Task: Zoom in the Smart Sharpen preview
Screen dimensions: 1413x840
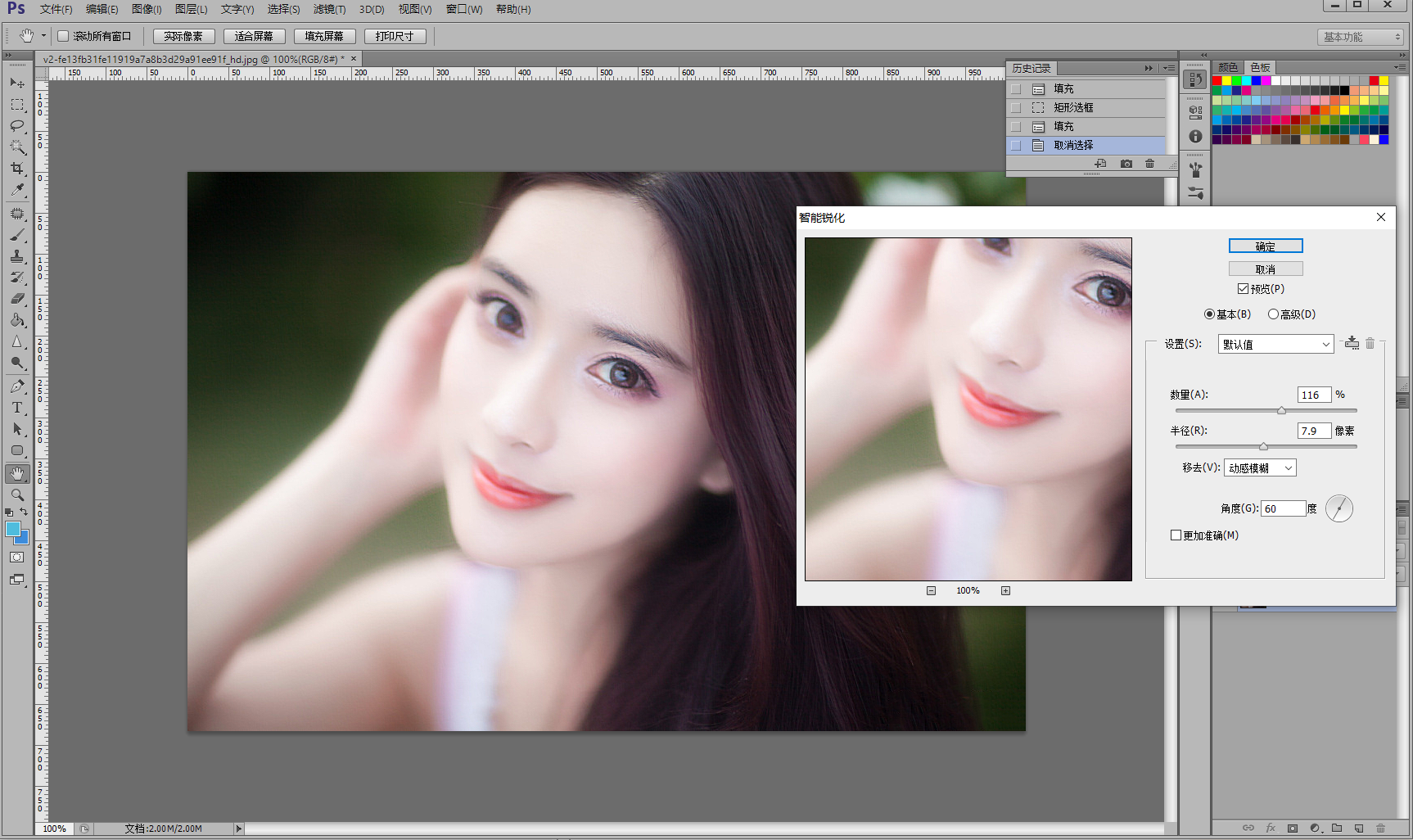Action: [1005, 590]
